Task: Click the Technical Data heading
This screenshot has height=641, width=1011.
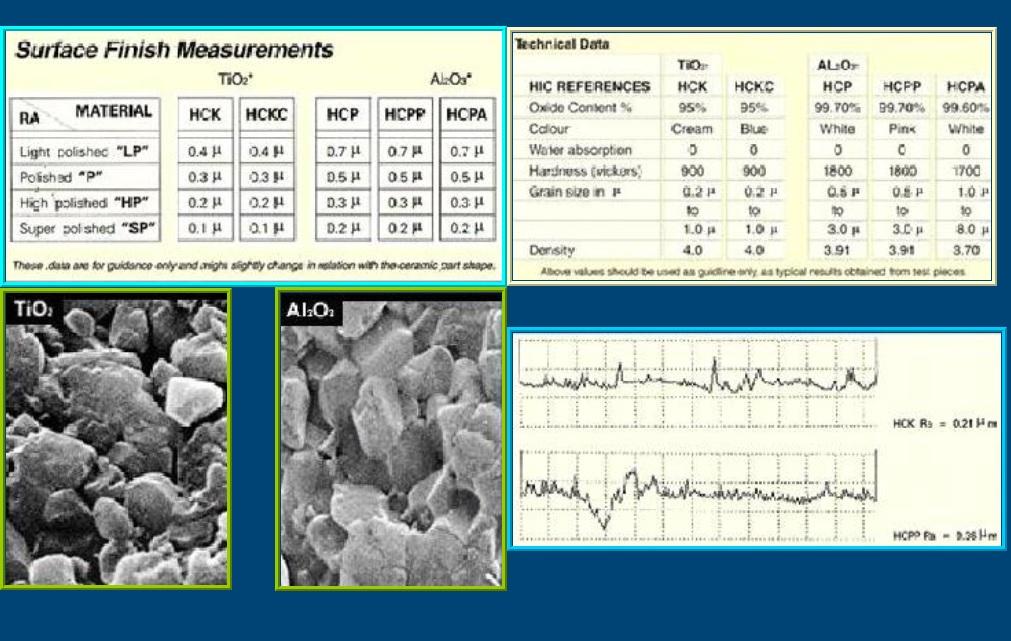Action: (561, 44)
